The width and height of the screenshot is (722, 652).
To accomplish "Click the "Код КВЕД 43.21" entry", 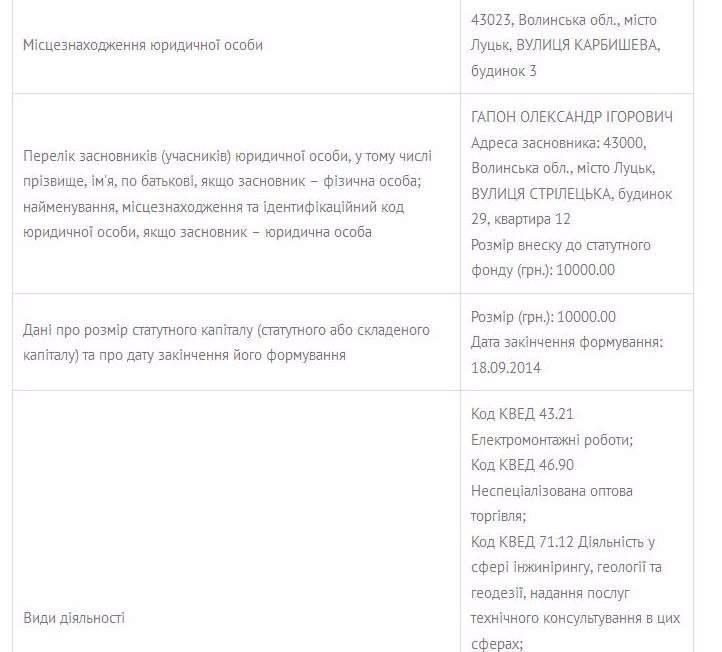I will (x=522, y=414).
